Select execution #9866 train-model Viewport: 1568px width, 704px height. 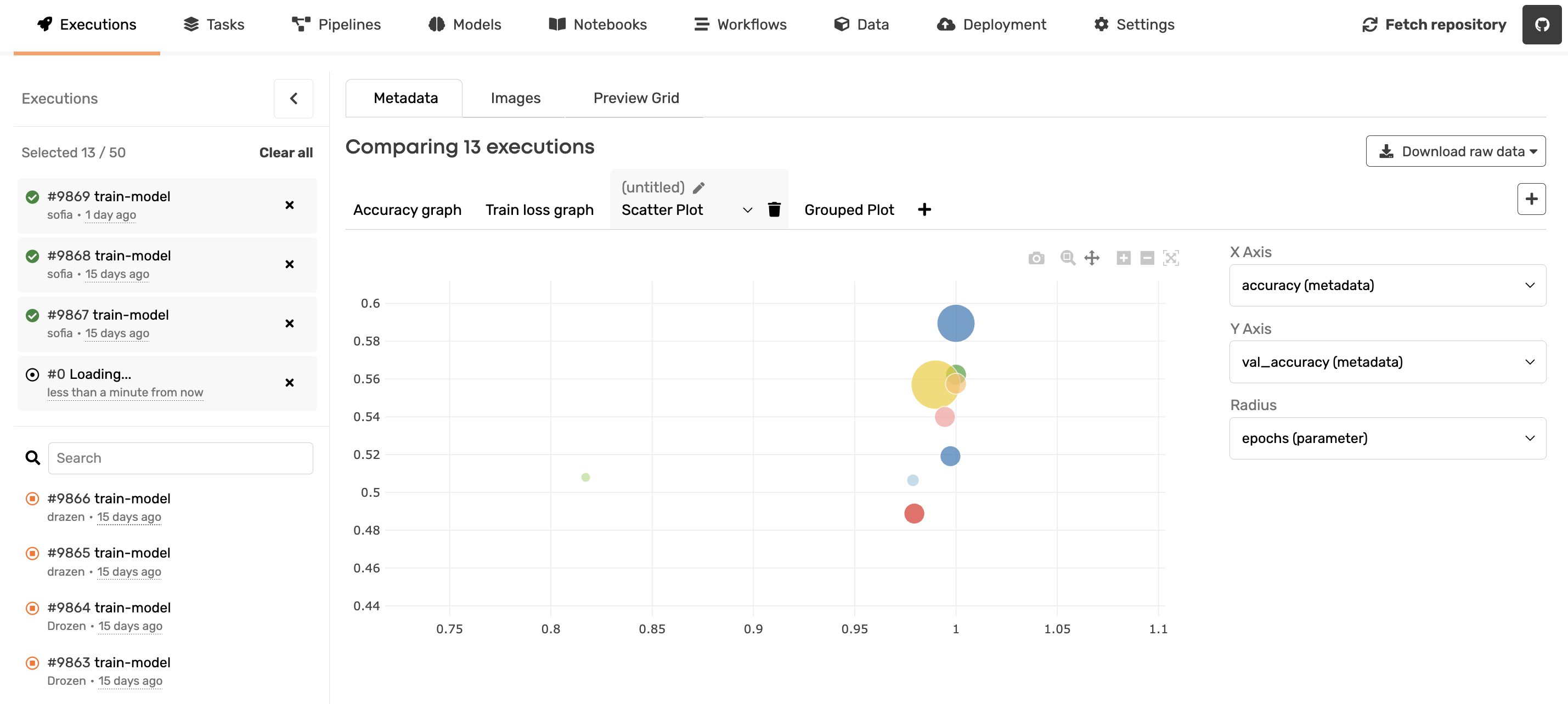click(108, 498)
